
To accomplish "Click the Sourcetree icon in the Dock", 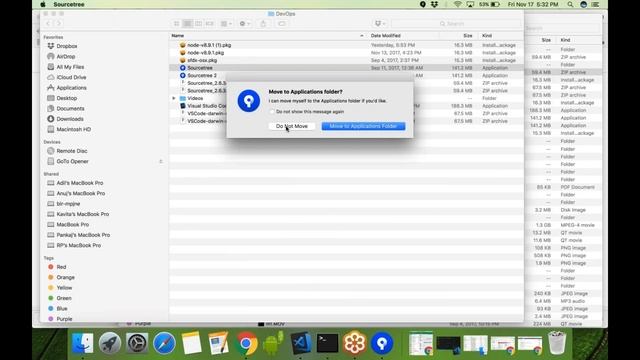I will click(382, 343).
